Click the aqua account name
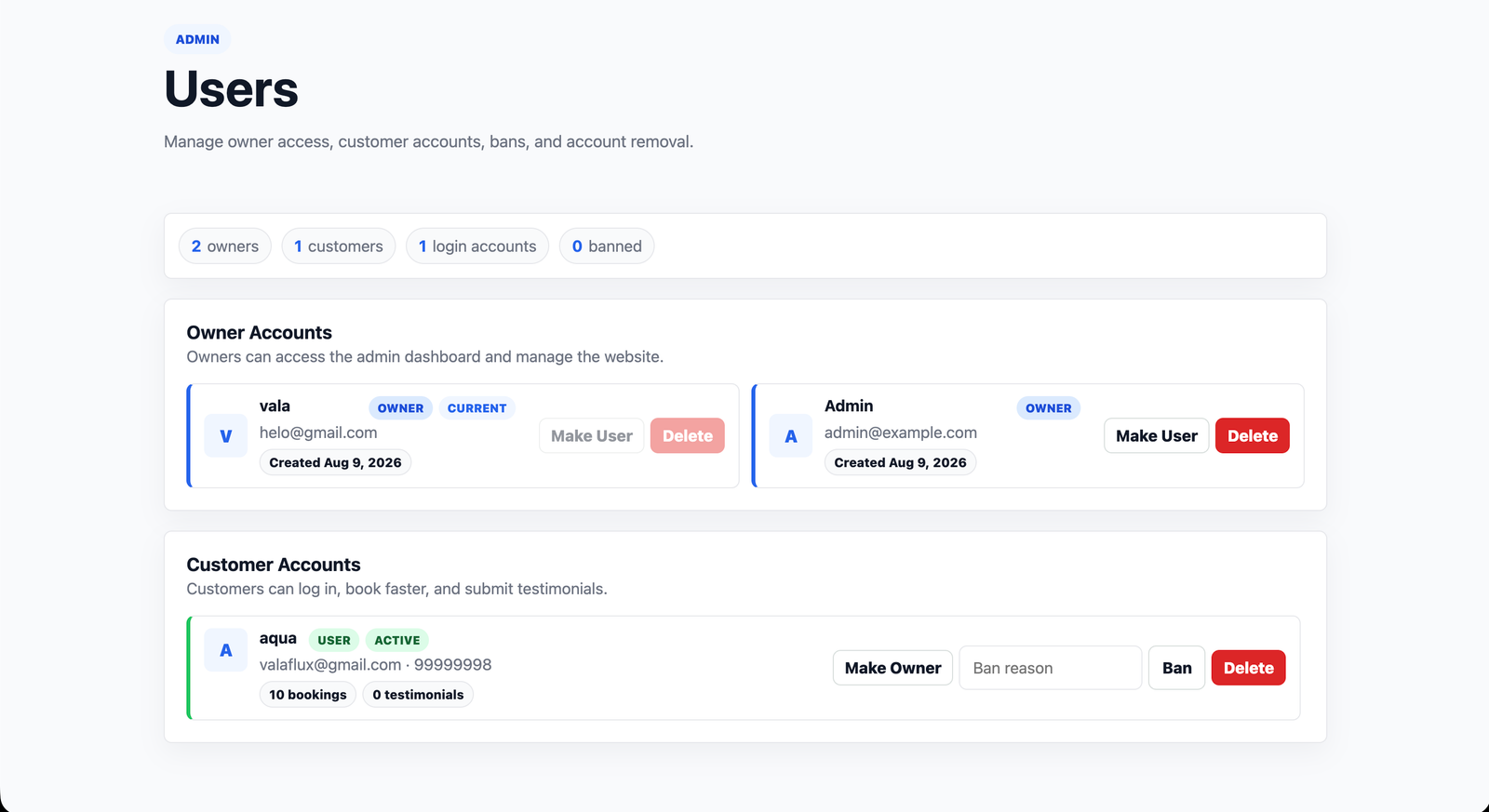The width and height of the screenshot is (1489, 812). 278,639
